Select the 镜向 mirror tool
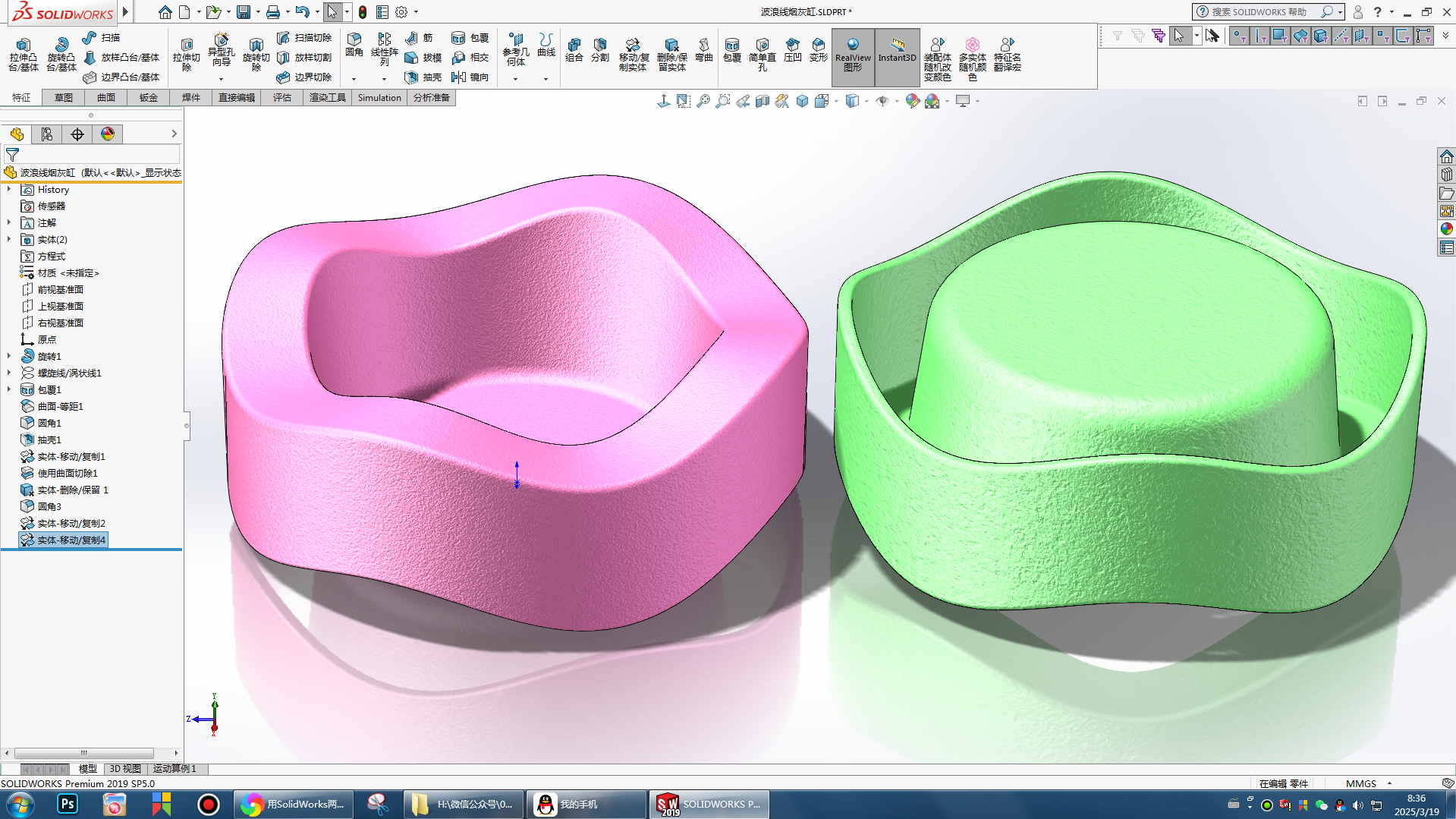The width and height of the screenshot is (1456, 819). [470, 77]
